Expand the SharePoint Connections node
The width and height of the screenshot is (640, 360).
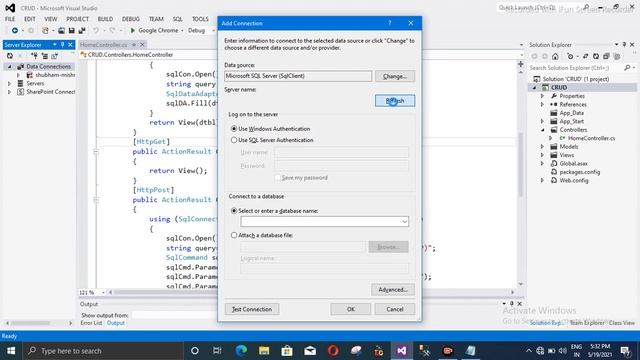click(9, 92)
